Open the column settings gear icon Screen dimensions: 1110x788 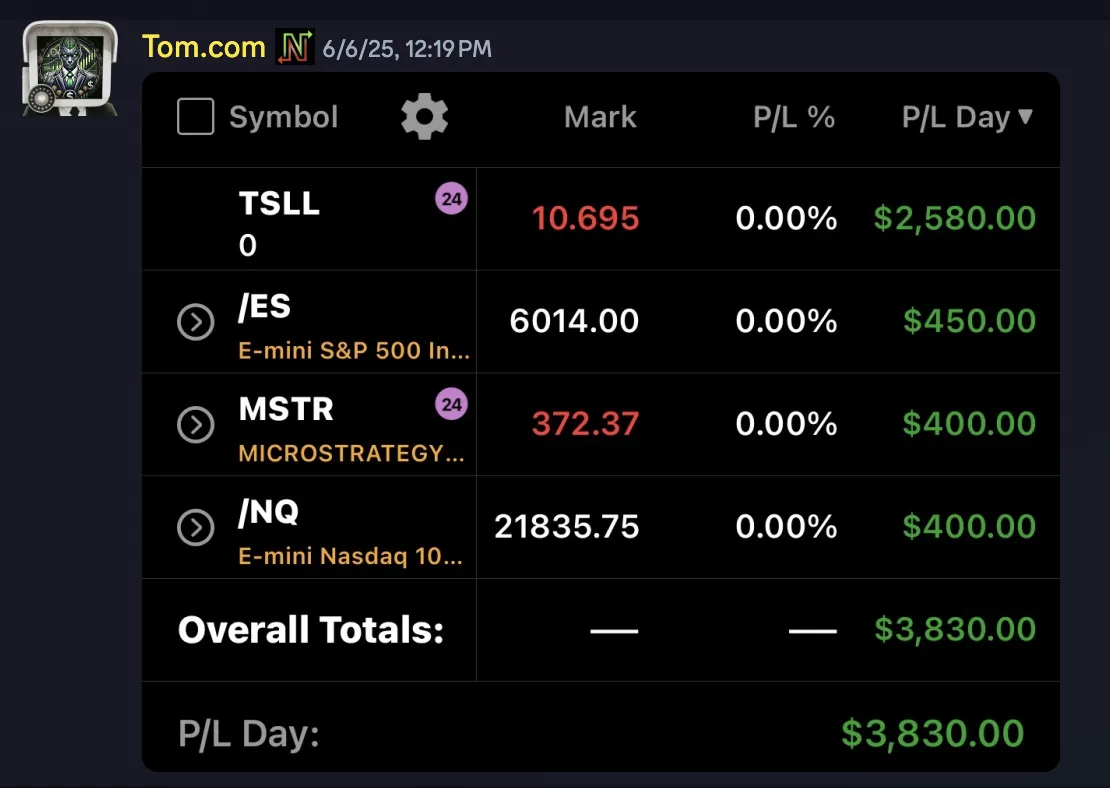tap(424, 117)
